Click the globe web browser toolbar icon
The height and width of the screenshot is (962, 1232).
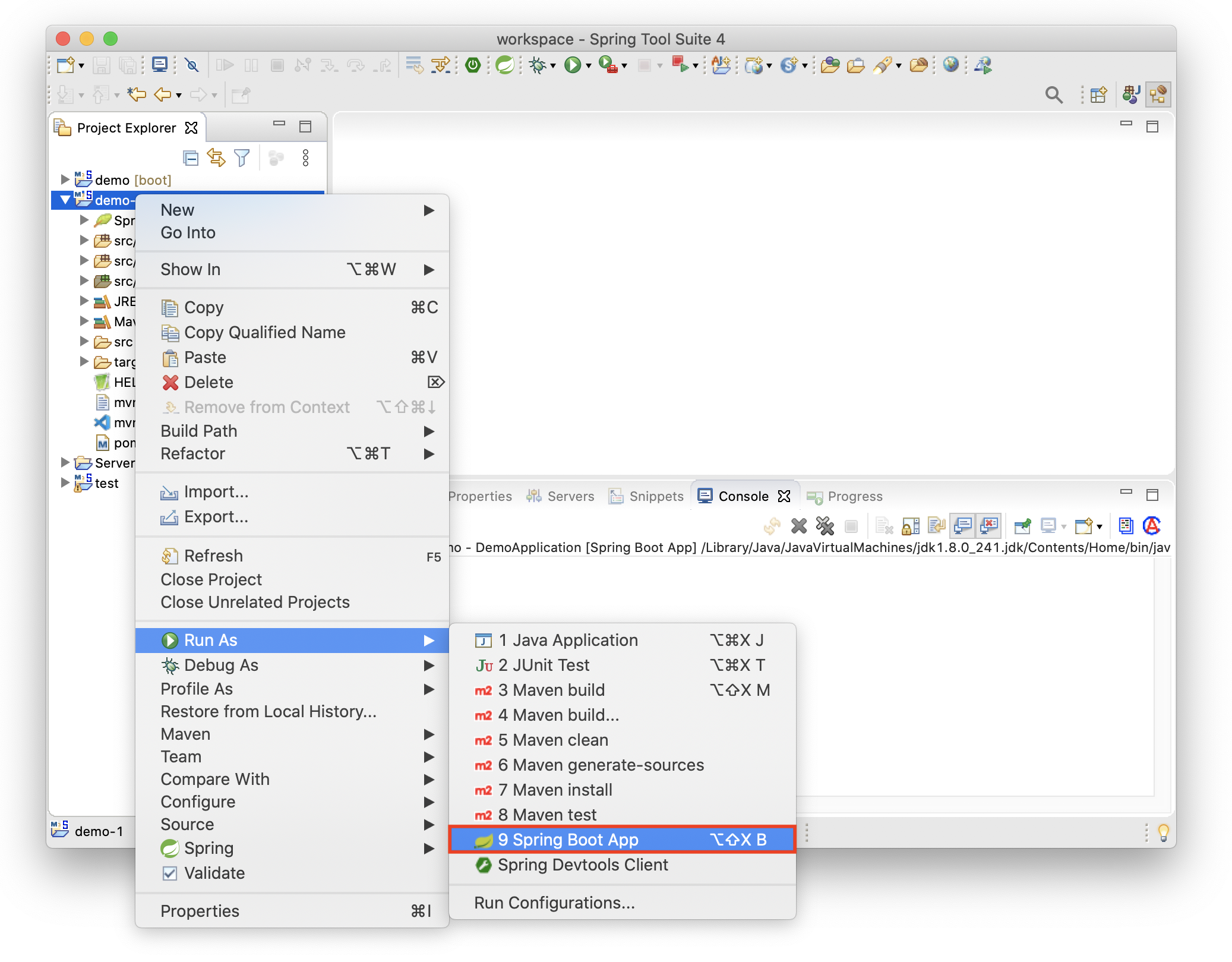pyautogui.click(x=950, y=65)
